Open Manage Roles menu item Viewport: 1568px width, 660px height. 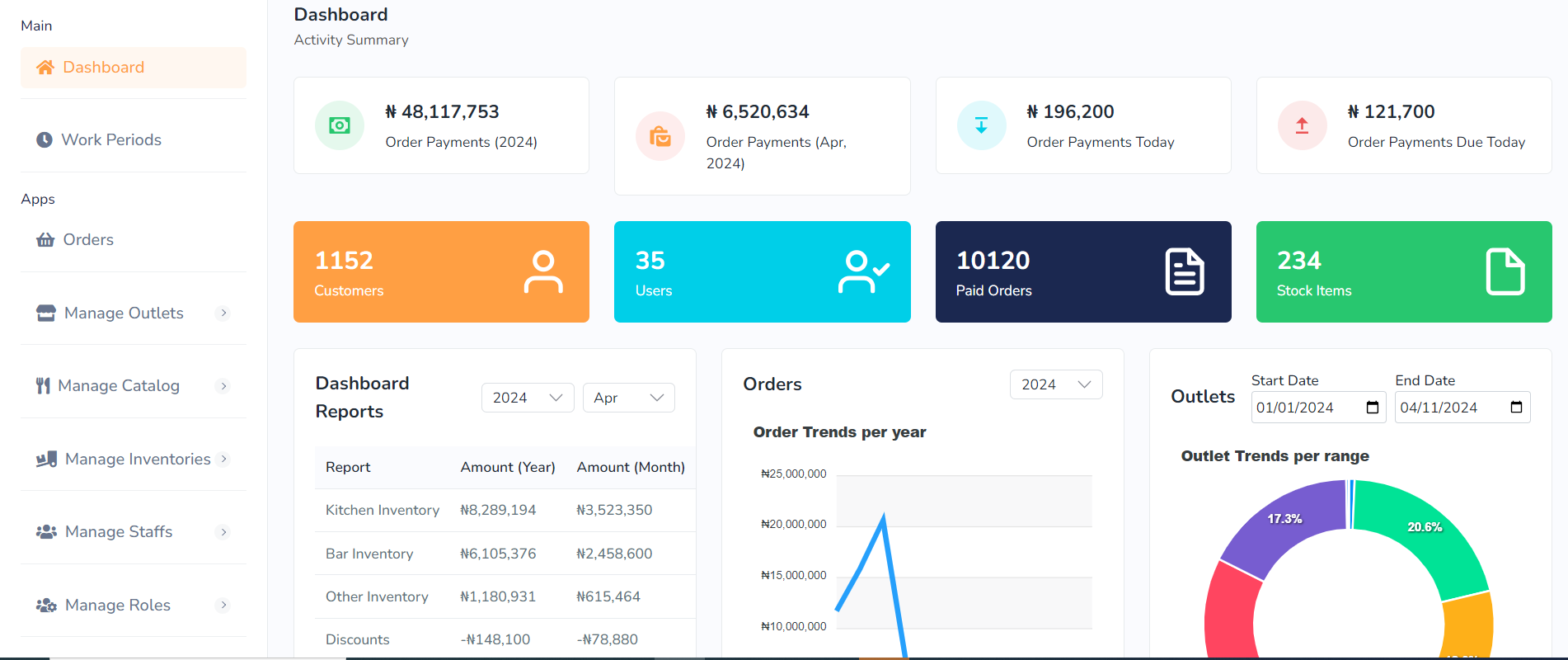coord(134,606)
